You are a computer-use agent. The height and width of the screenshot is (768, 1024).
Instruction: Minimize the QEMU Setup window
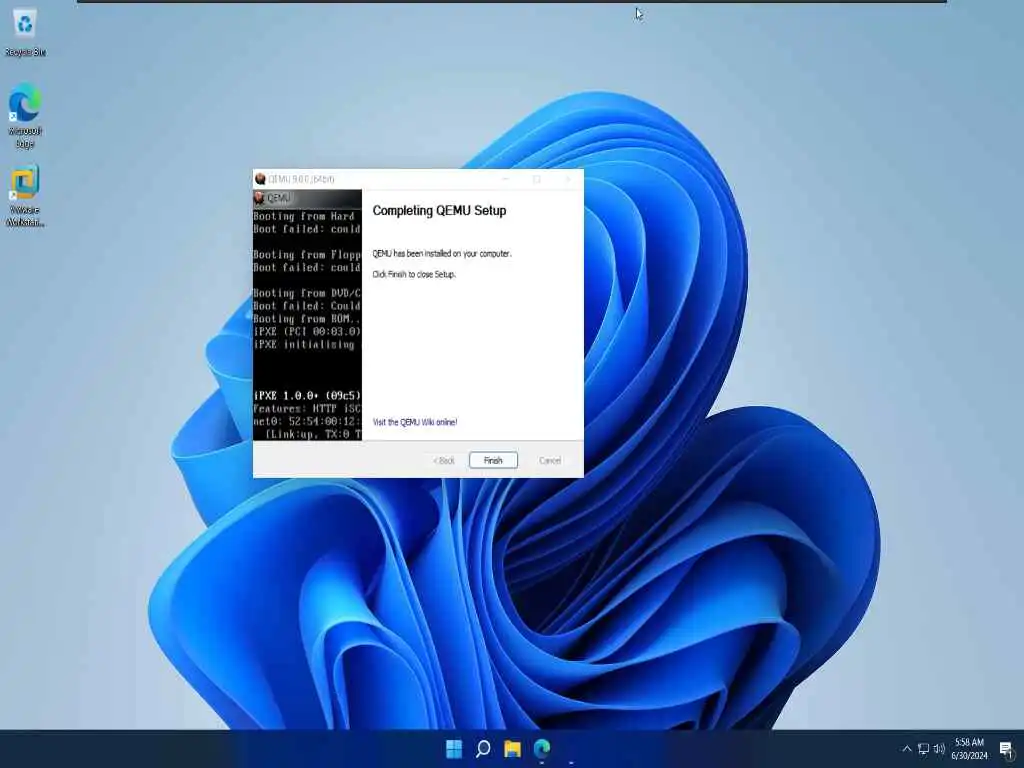[505, 179]
